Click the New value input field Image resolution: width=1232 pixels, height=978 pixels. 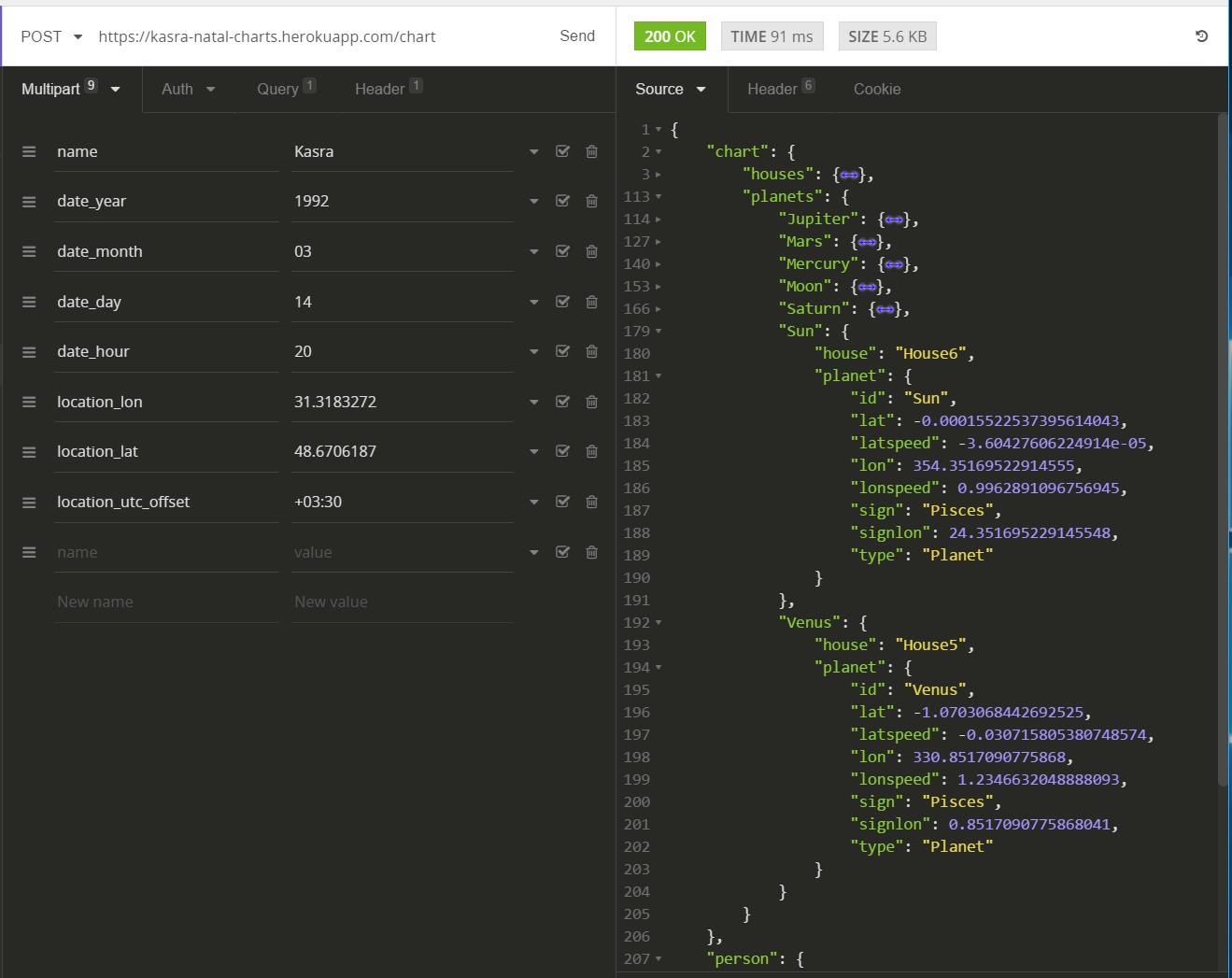403,602
